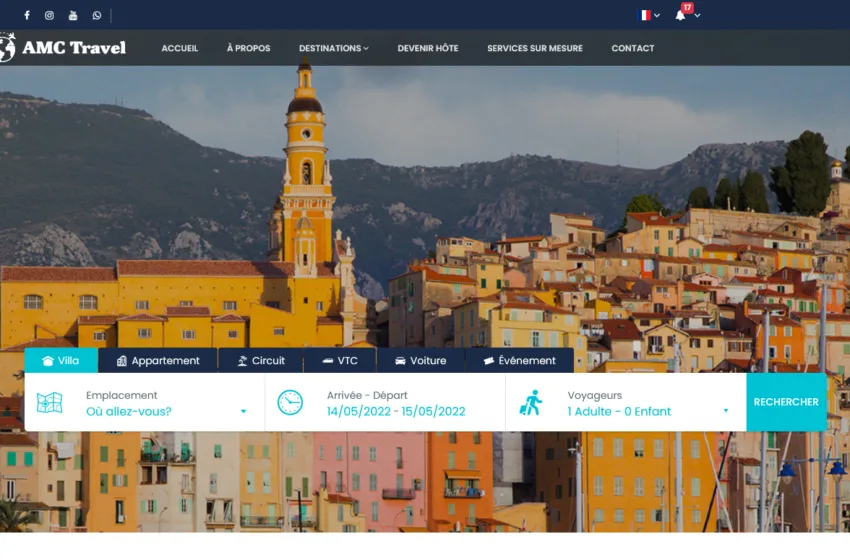Click the date range 14/05/2022 - 15/05/2022 field

[x=396, y=411]
